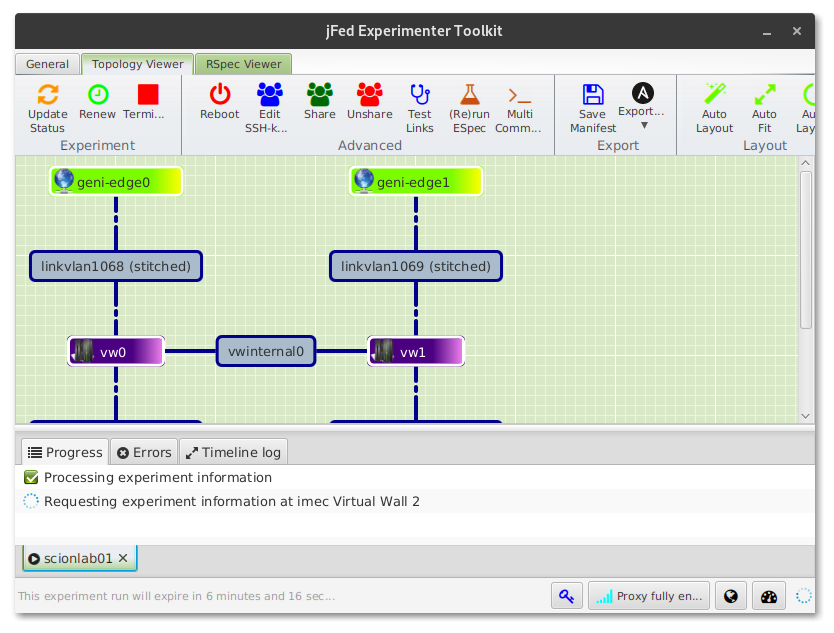Click the Proxy fully enabled status button
Screen dimensions: 834x633
[x=649, y=596]
